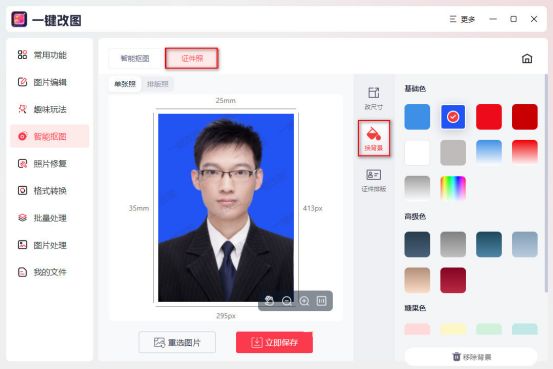
Task: Pick the teal blue premium swatch
Action: 489,244
